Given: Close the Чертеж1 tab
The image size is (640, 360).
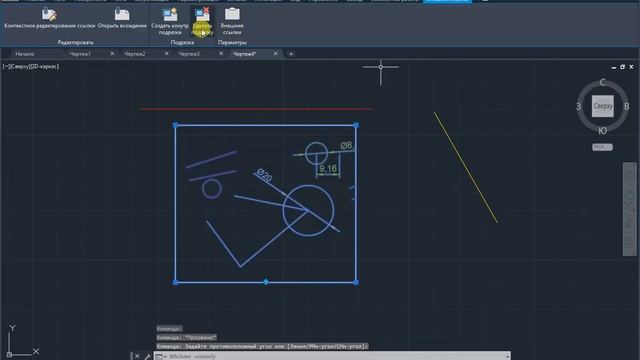Looking at the screenshot, I should pos(112,53).
